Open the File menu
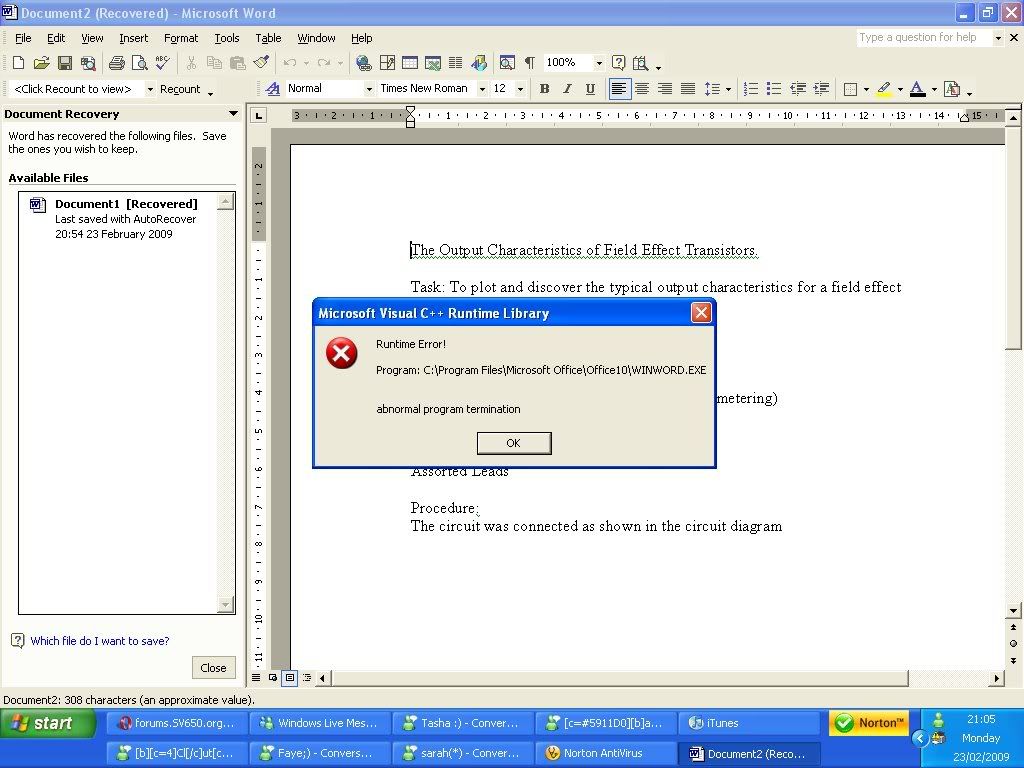This screenshot has height=768, width=1024. [23, 38]
